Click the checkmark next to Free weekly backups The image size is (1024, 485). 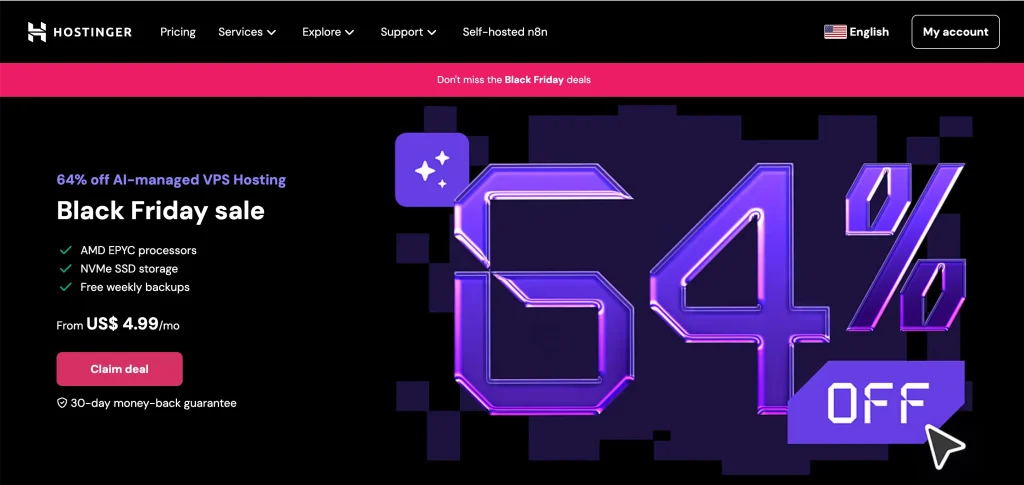[65, 287]
